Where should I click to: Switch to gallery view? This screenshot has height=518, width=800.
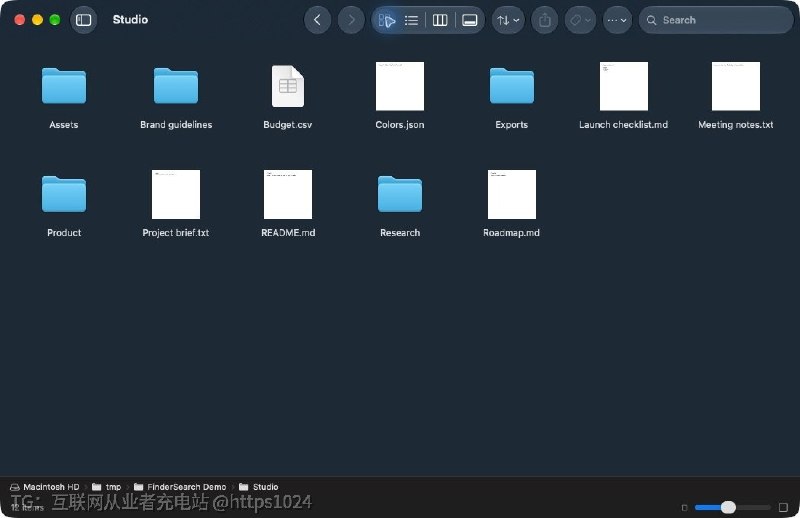[469, 20]
